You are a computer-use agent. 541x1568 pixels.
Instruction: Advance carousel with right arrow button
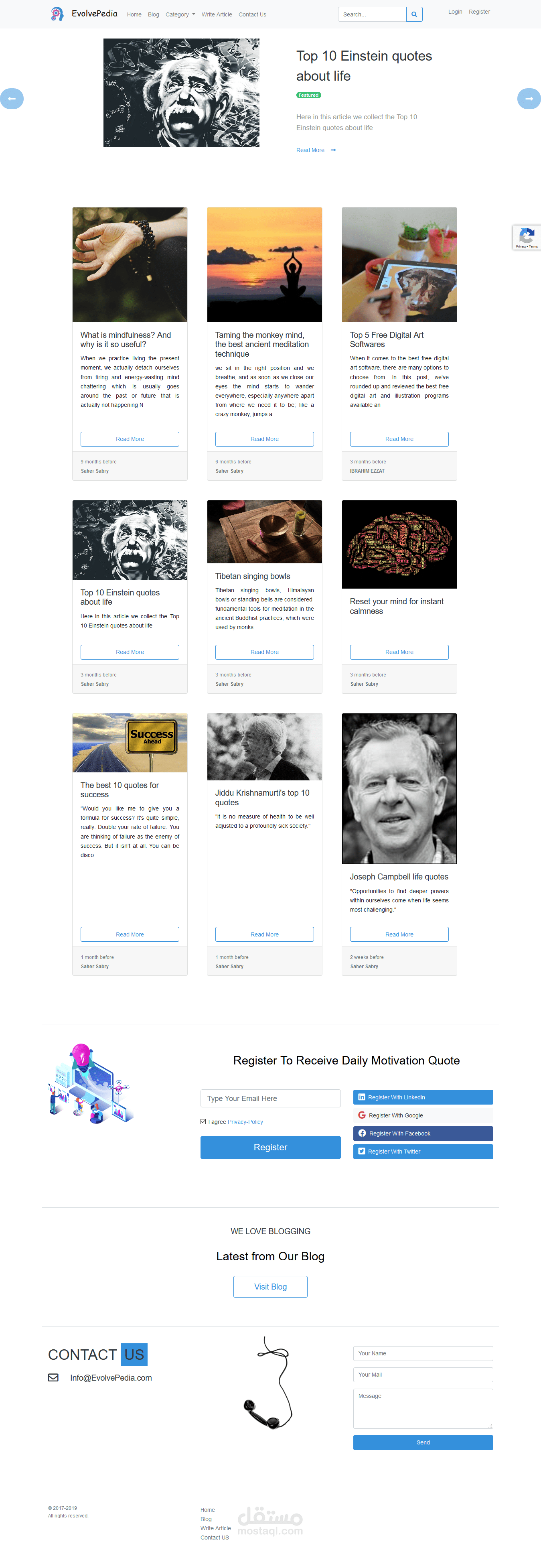click(x=529, y=99)
